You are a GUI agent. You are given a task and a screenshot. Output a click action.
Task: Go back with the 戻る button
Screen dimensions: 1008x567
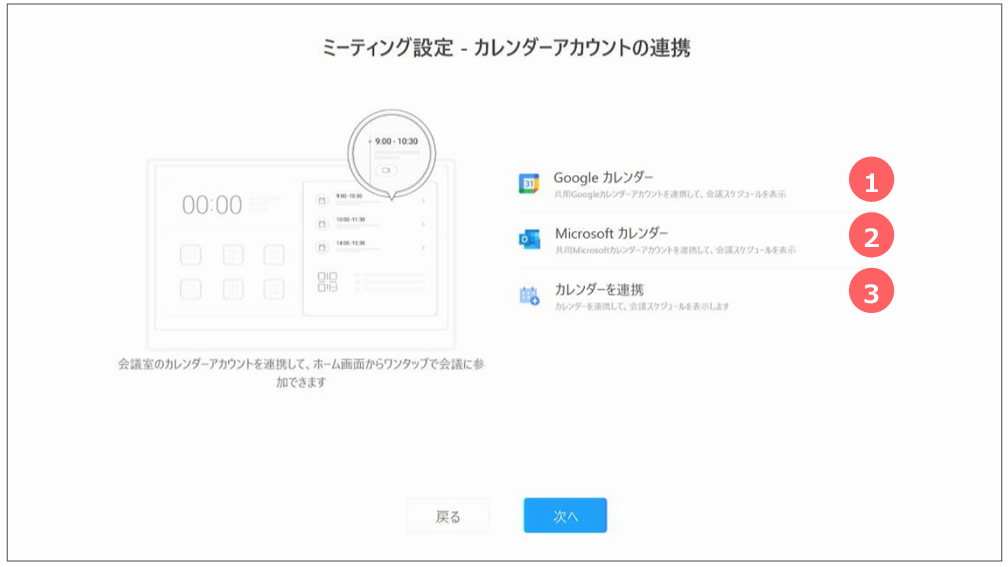pos(448,516)
